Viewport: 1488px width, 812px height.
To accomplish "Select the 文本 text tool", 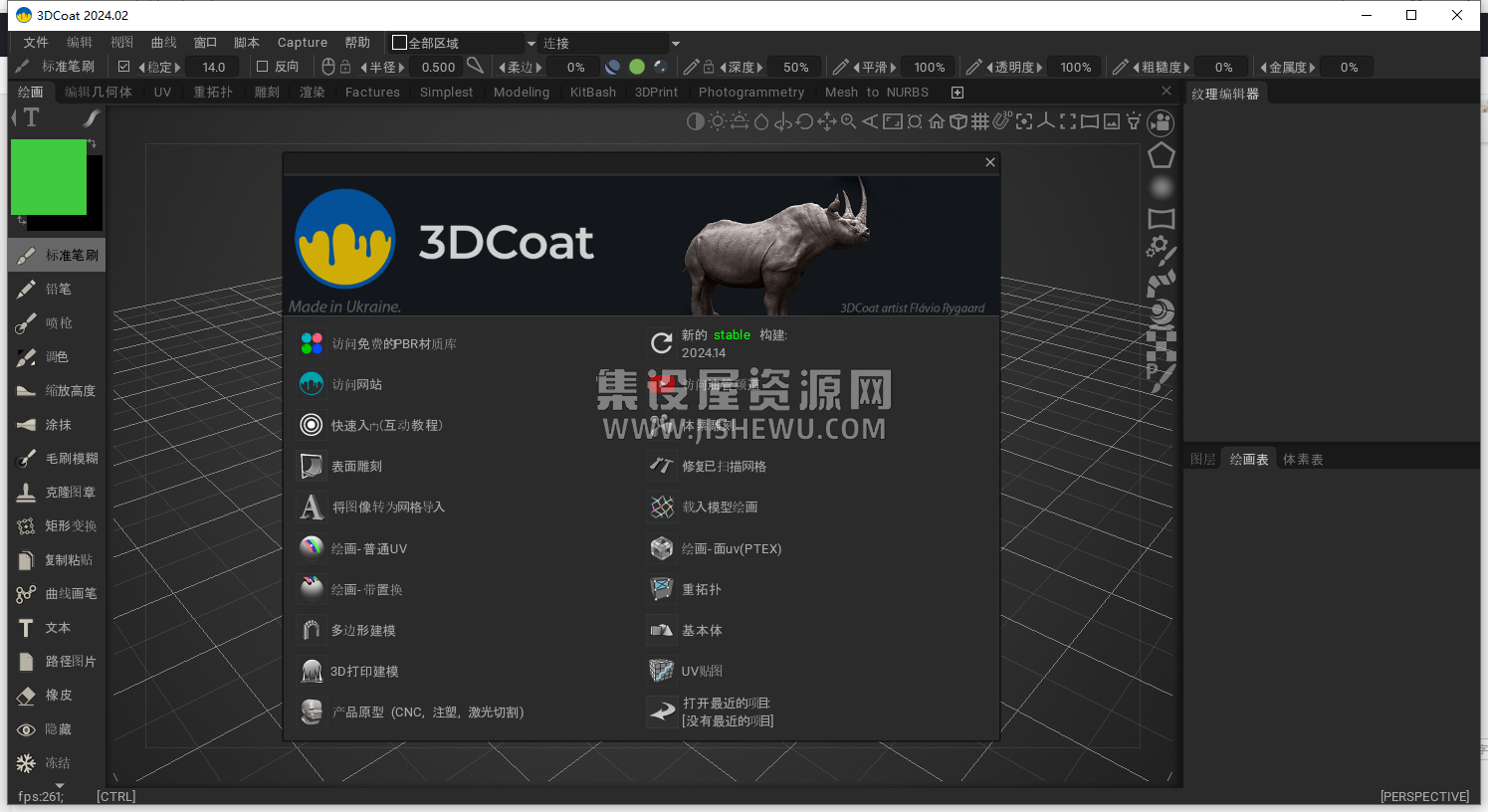I will point(57,628).
